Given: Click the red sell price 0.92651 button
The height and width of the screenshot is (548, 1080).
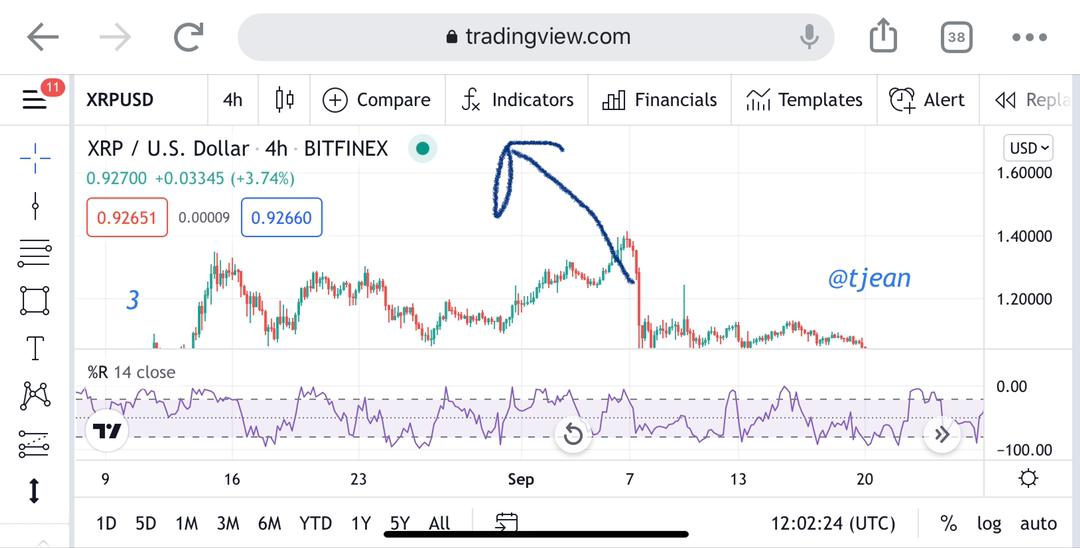Looking at the screenshot, I should point(127,217).
